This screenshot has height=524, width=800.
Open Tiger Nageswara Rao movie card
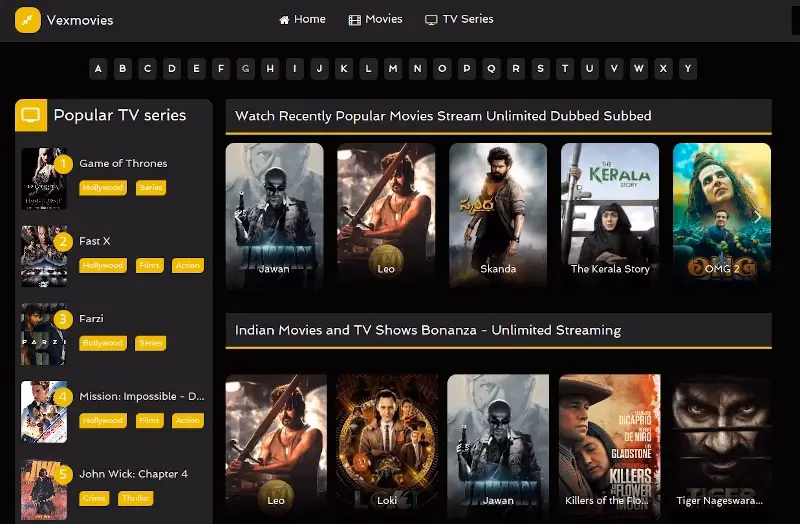pos(720,447)
